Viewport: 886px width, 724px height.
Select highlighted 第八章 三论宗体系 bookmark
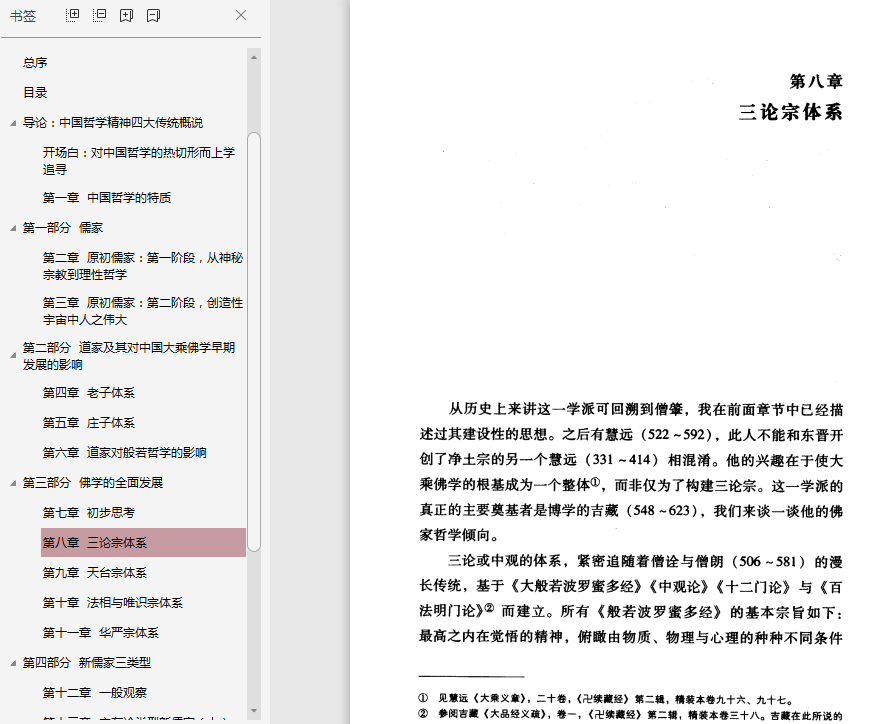144,543
